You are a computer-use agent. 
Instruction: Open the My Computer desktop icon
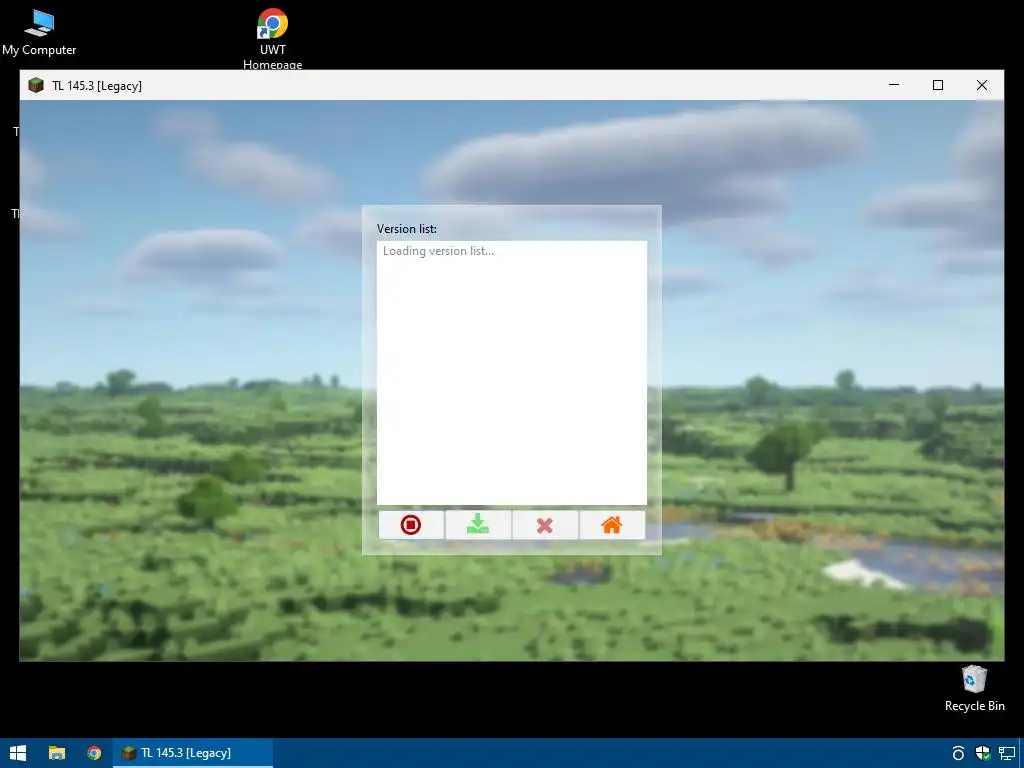[39, 33]
